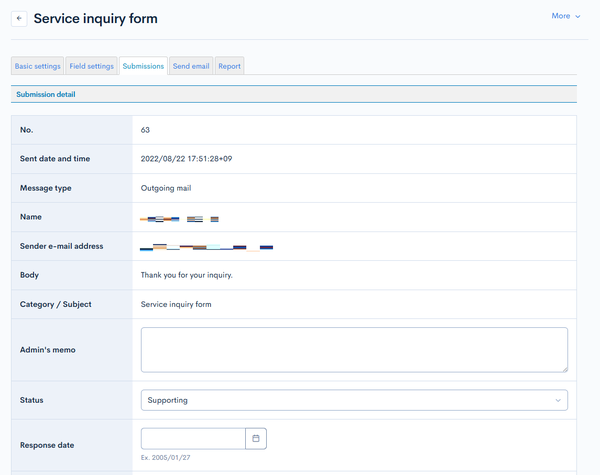Open the Status dropdown showing Supporting
This screenshot has width=600, height=475.
click(x=354, y=400)
